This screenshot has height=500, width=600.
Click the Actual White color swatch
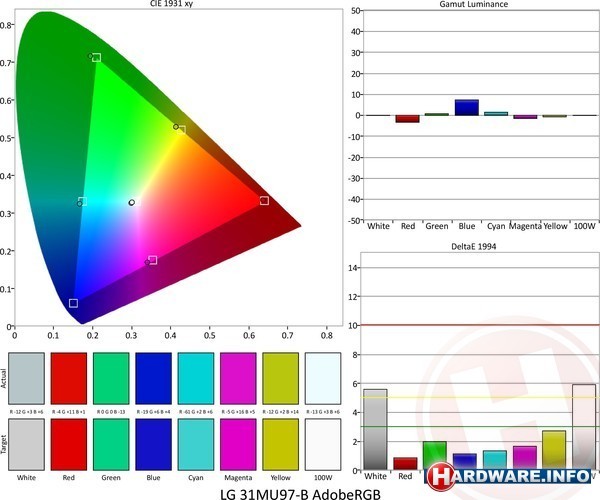[x=26, y=378]
